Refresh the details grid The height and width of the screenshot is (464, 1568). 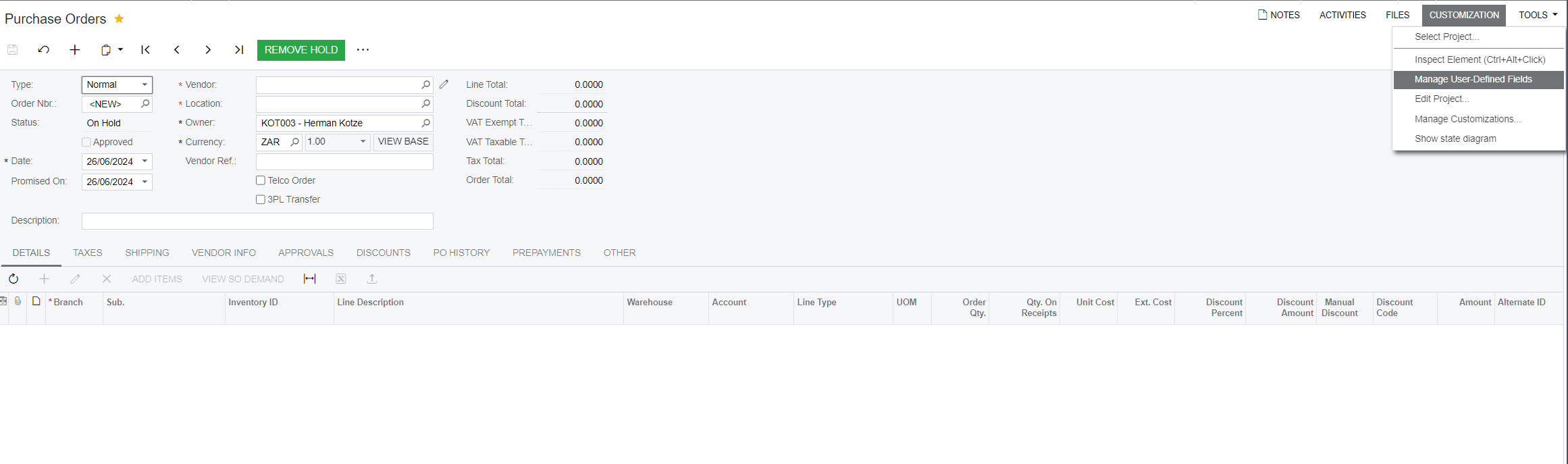point(14,279)
